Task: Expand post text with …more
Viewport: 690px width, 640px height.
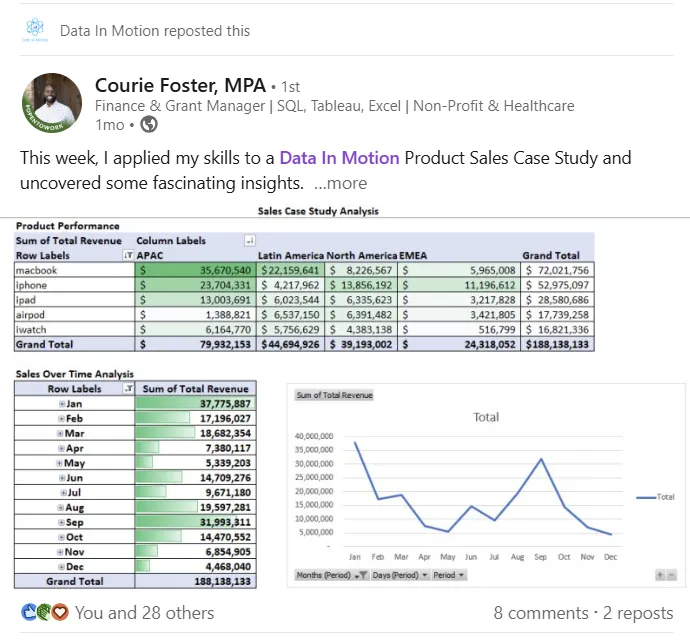Action: click(x=340, y=183)
